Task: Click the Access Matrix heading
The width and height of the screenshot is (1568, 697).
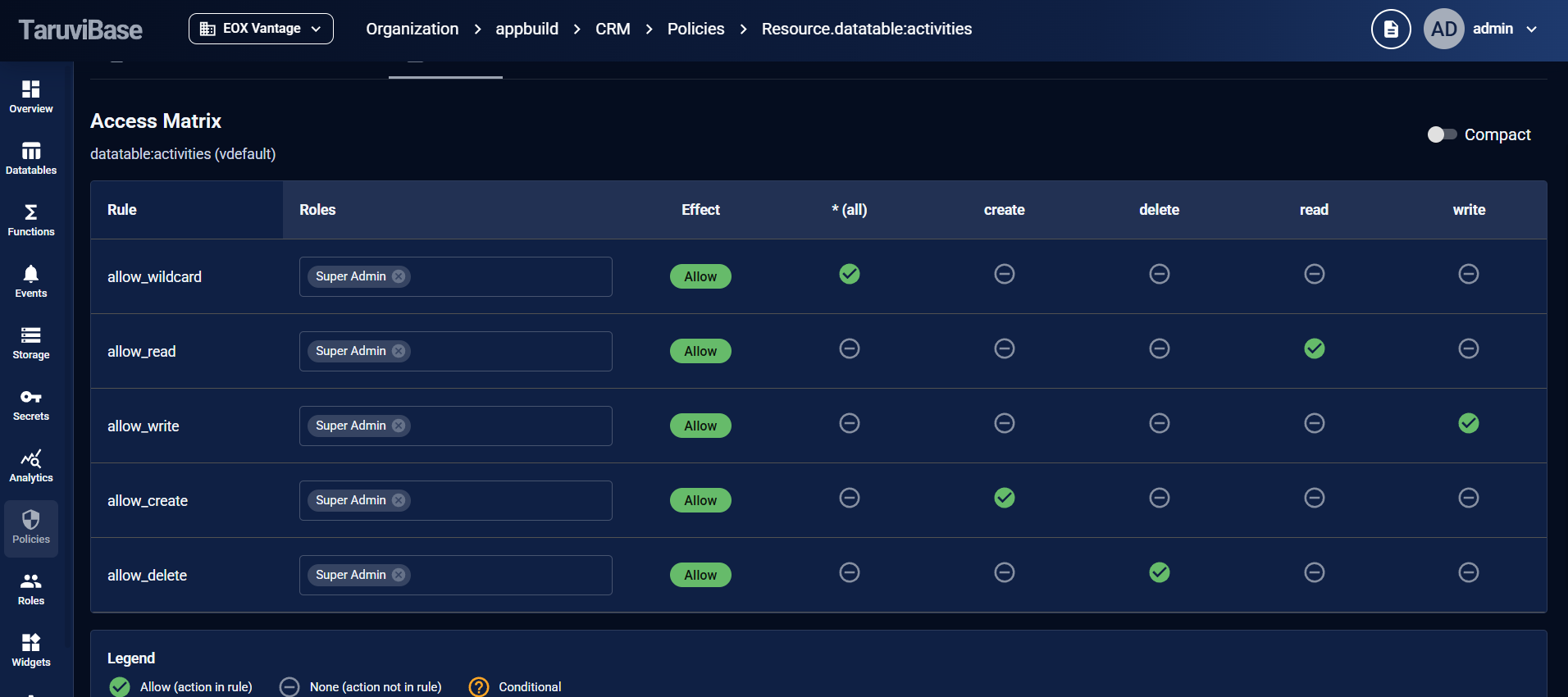Action: click(x=156, y=121)
